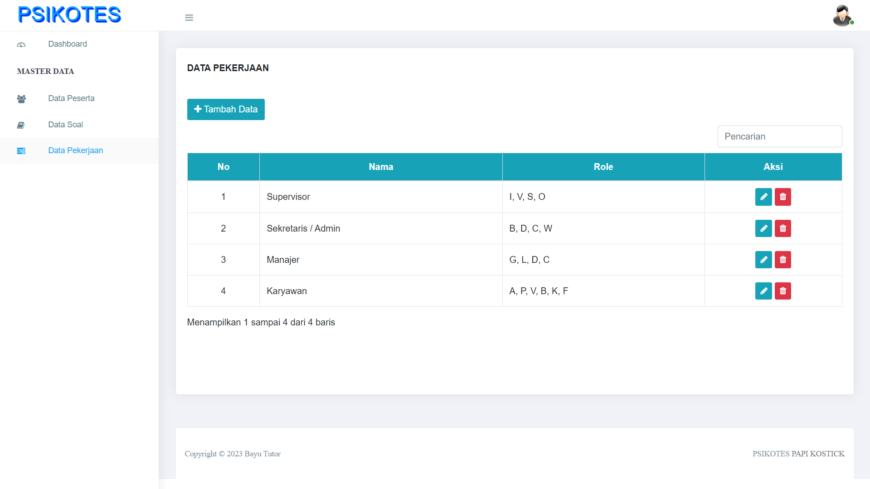Edit the Sekretaris / Admin entry

(763, 228)
